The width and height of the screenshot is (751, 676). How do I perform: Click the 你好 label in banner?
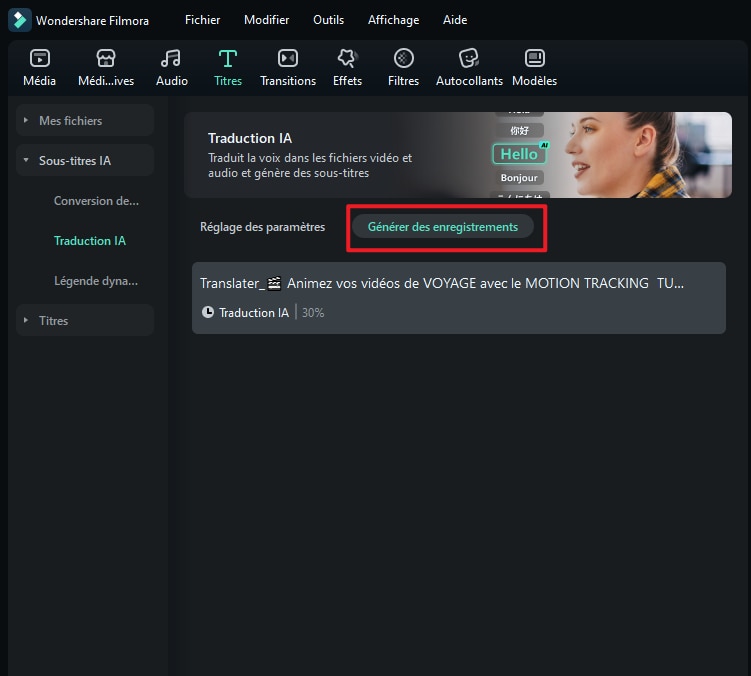tap(519, 130)
